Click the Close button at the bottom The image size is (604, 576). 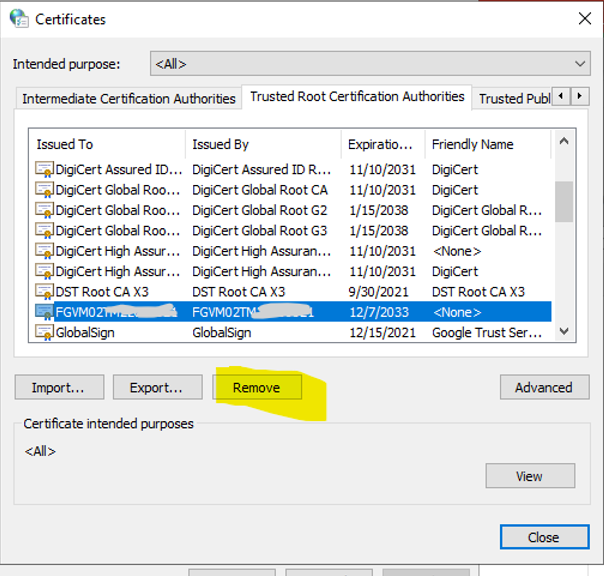coord(544,537)
